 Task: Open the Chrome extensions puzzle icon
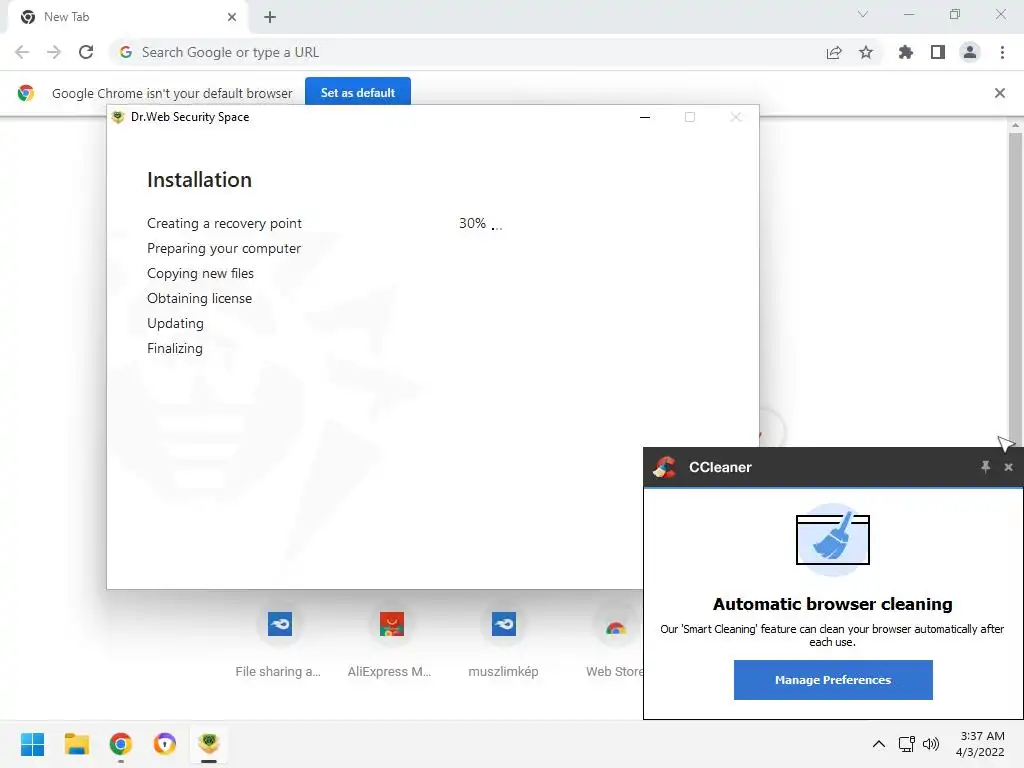[x=905, y=52]
